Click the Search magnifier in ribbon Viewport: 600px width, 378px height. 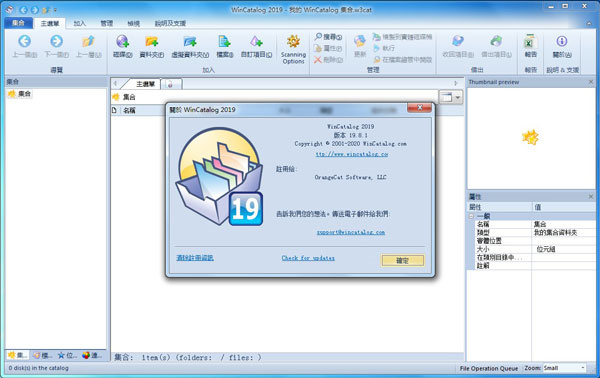328,37
